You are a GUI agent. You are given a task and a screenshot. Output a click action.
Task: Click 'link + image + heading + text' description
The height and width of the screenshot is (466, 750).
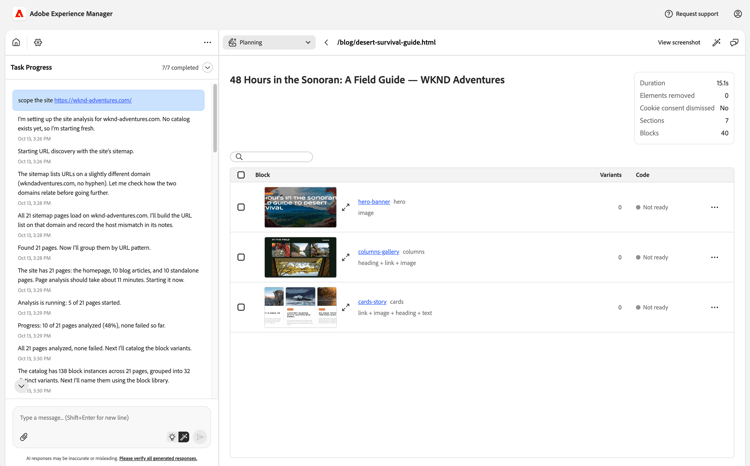tap(395, 313)
